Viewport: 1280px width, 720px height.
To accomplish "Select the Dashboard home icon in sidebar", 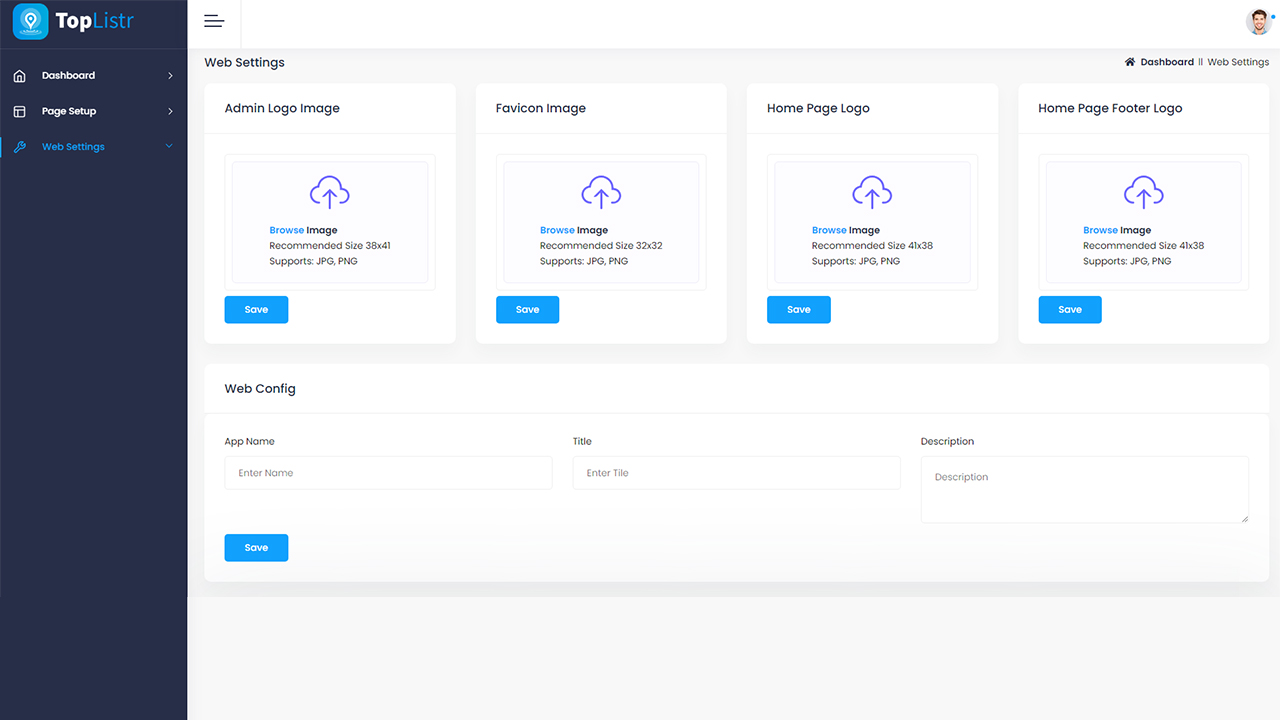I will tap(19, 75).
